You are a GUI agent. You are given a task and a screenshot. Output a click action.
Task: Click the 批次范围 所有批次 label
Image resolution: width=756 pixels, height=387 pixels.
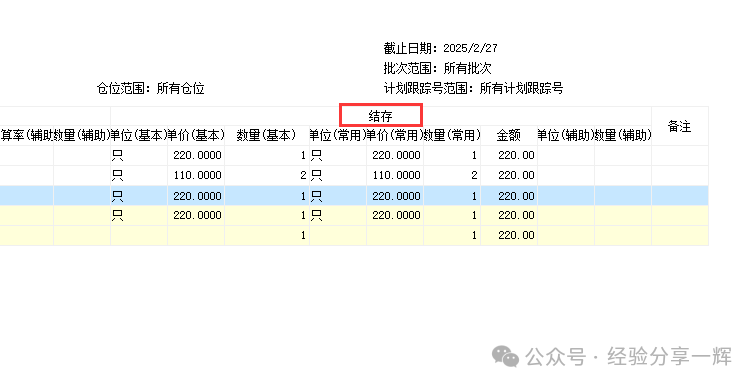tap(437, 68)
